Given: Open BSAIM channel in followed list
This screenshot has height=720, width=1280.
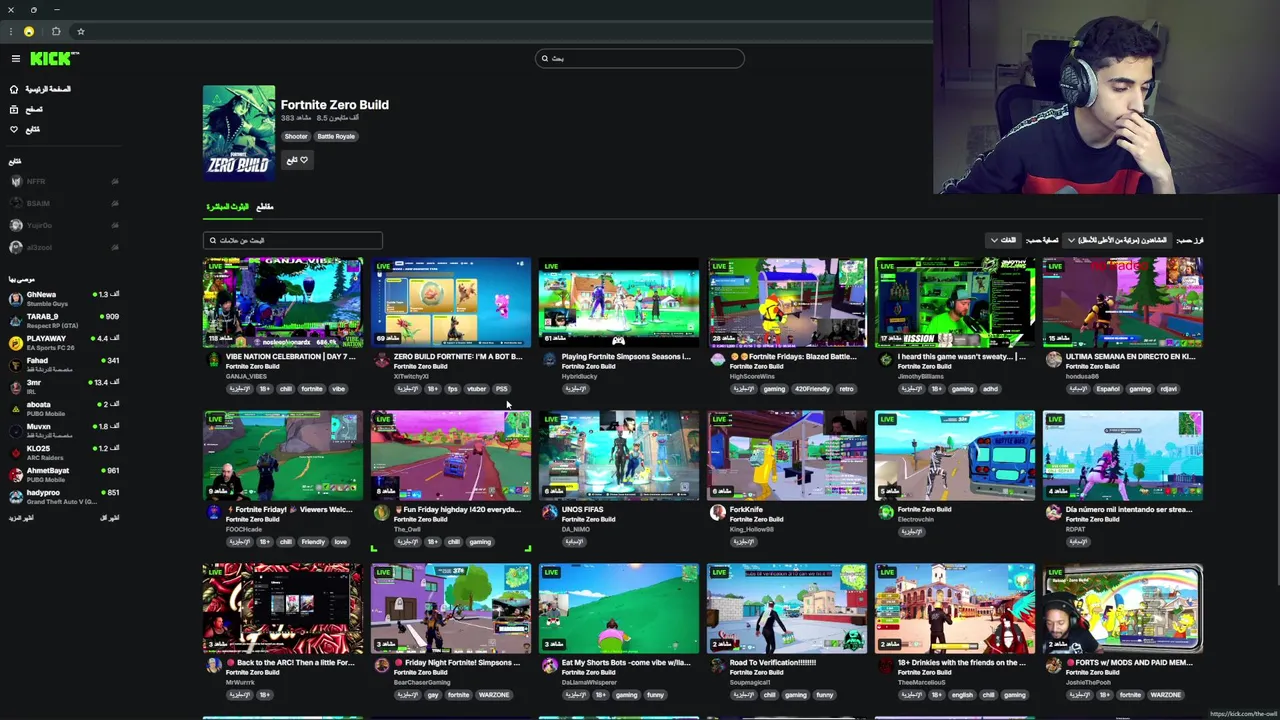Looking at the screenshot, I should pos(63,203).
